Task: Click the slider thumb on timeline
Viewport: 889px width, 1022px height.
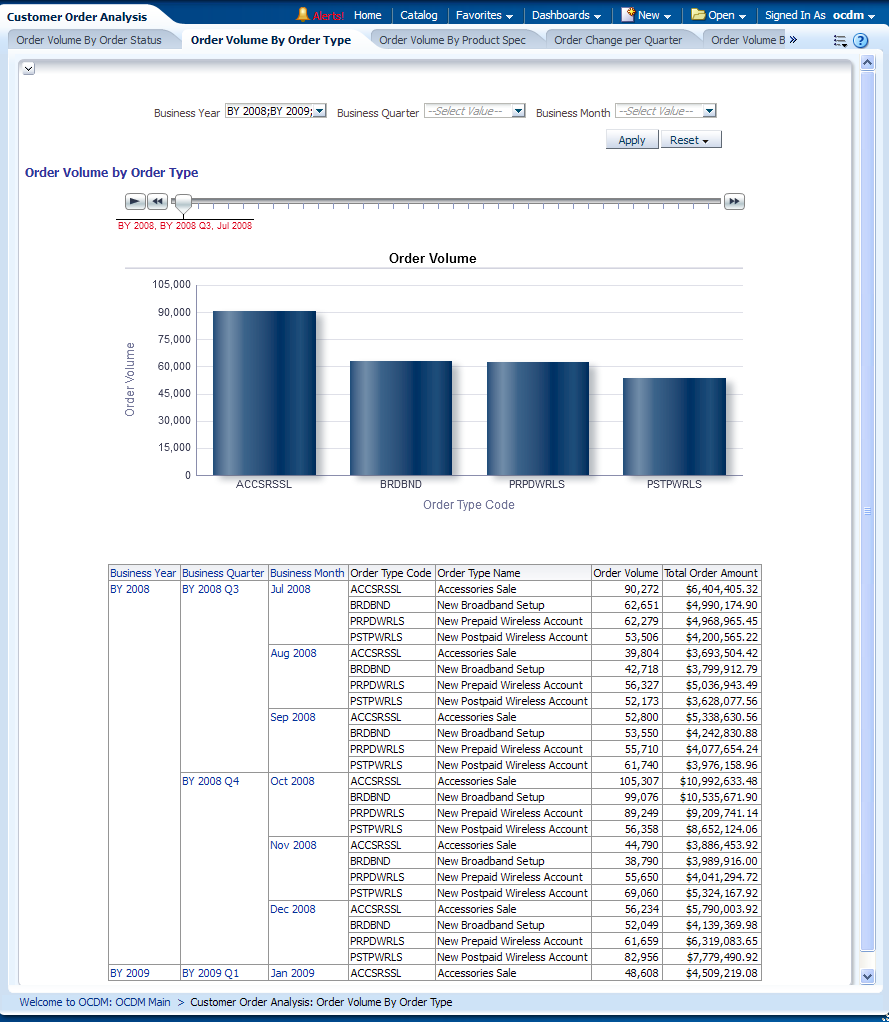Action: point(182,204)
